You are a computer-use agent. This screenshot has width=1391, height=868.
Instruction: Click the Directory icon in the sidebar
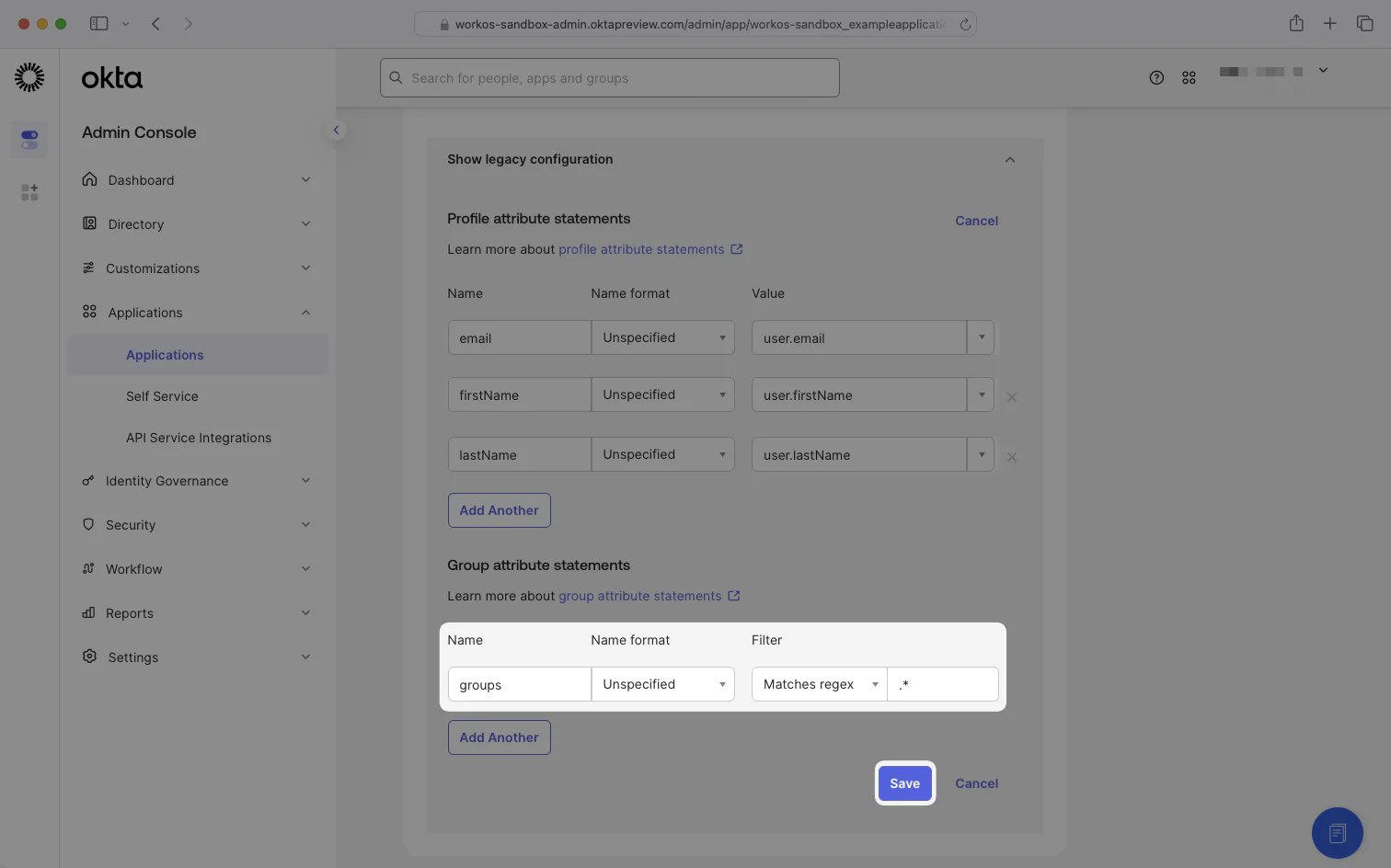(x=89, y=223)
